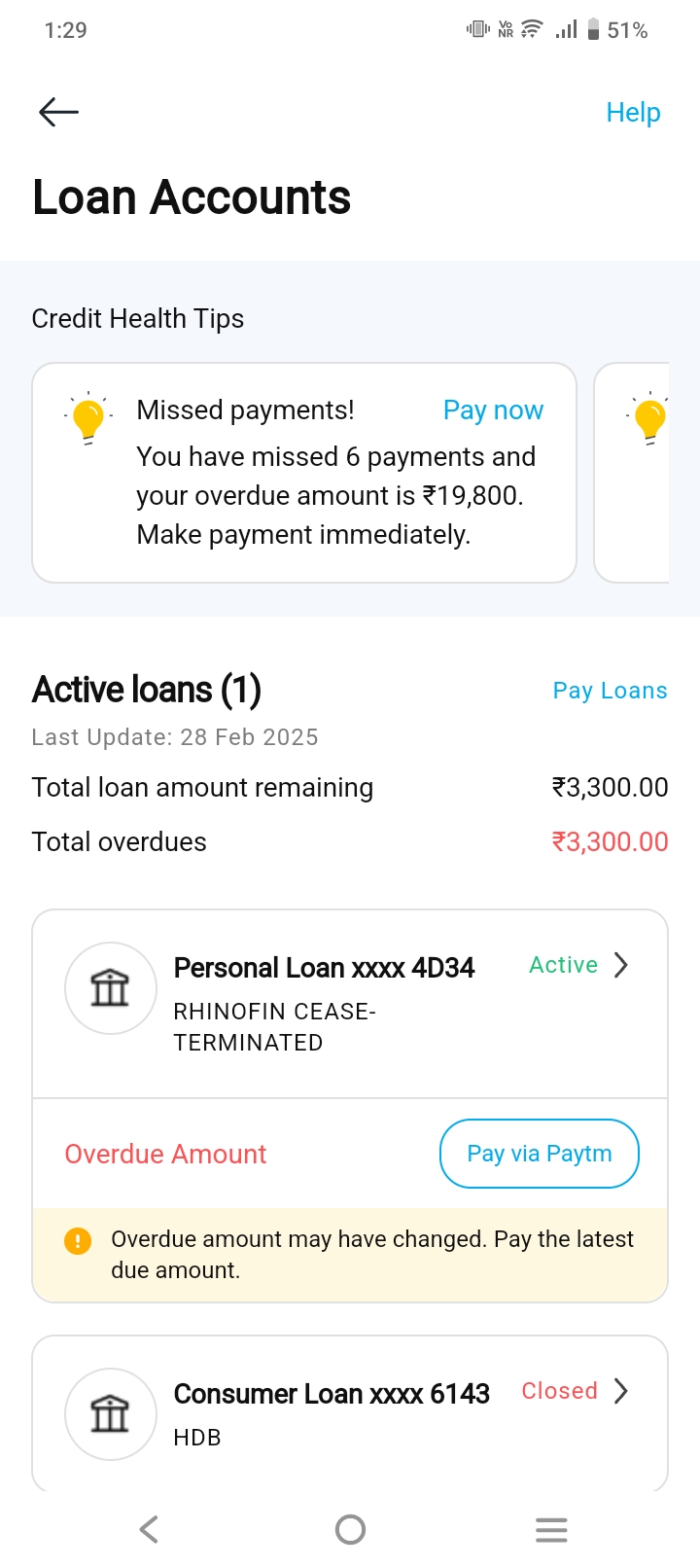Tap bank icon for Consumer Loan 6143

110,1414
